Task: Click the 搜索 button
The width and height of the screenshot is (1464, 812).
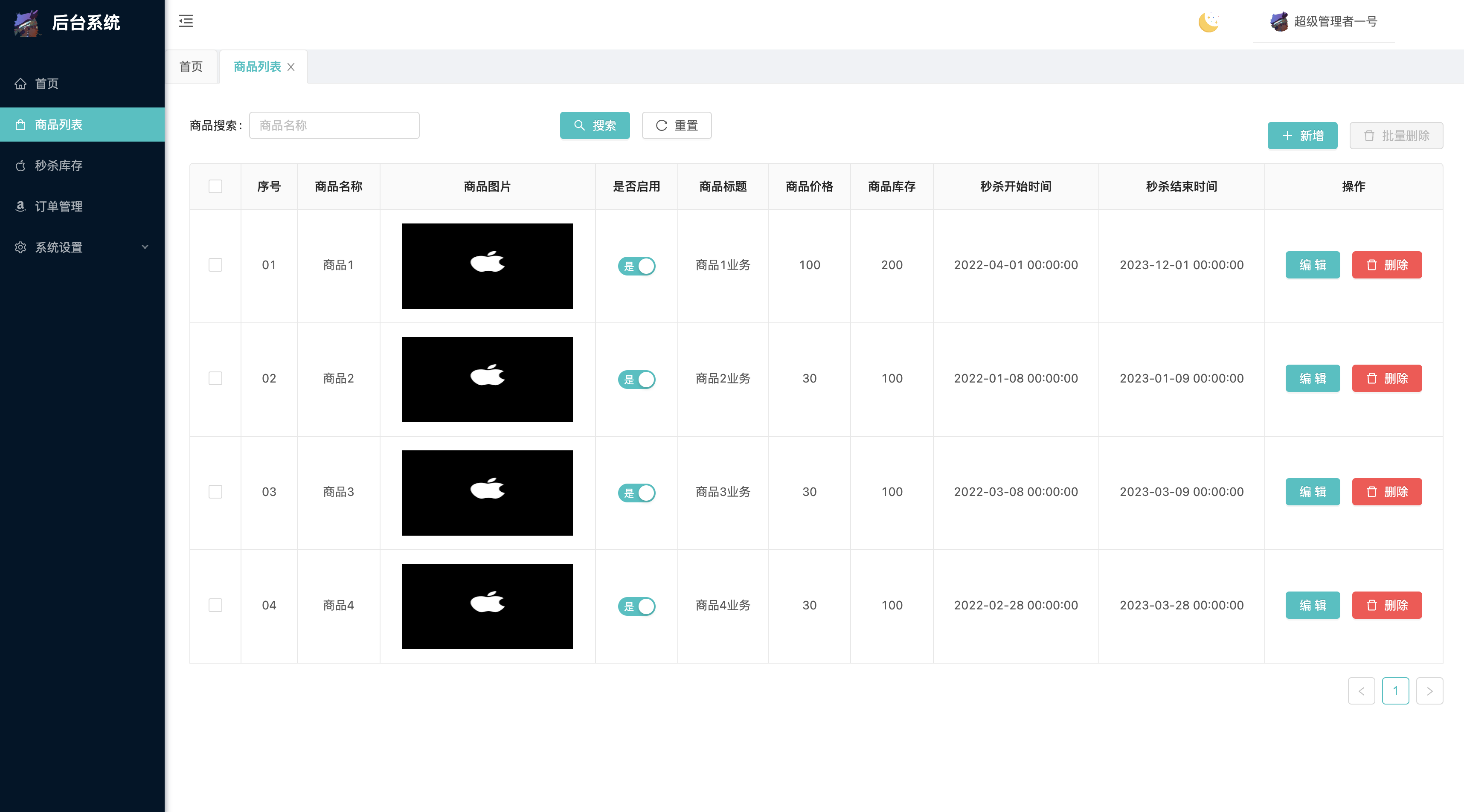Action: (595, 125)
